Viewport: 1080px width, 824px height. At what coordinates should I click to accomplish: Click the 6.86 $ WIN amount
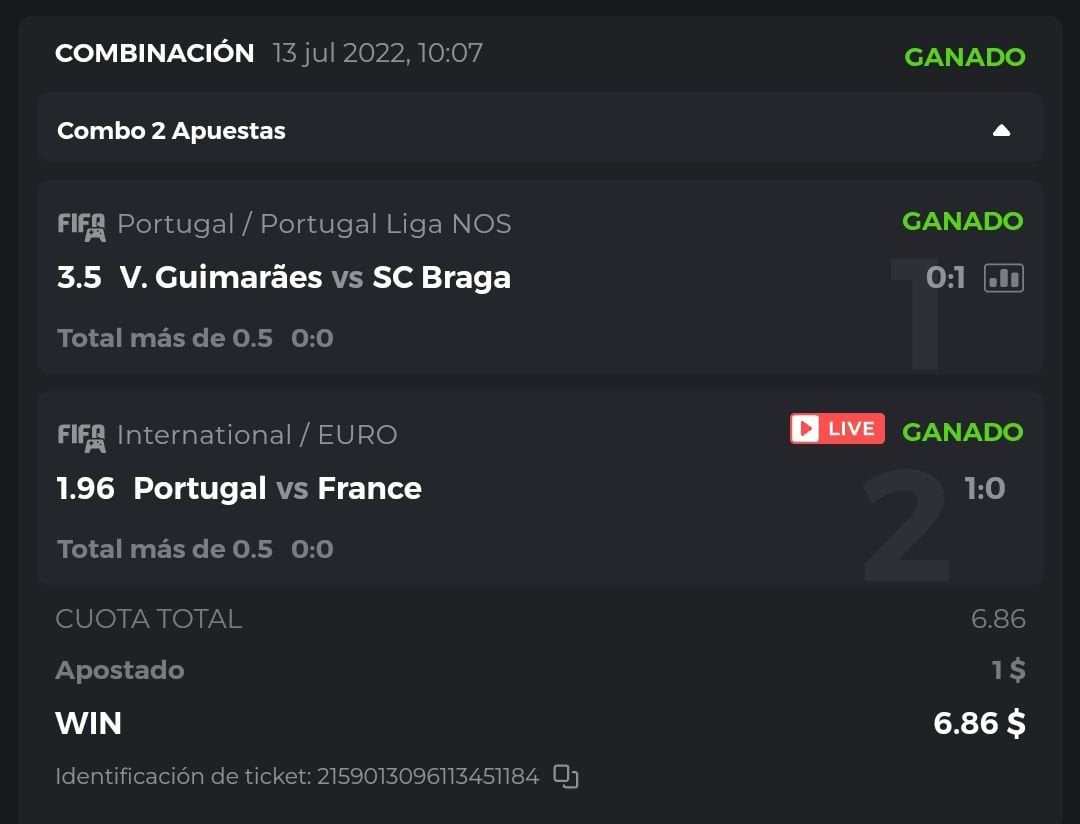(x=979, y=723)
